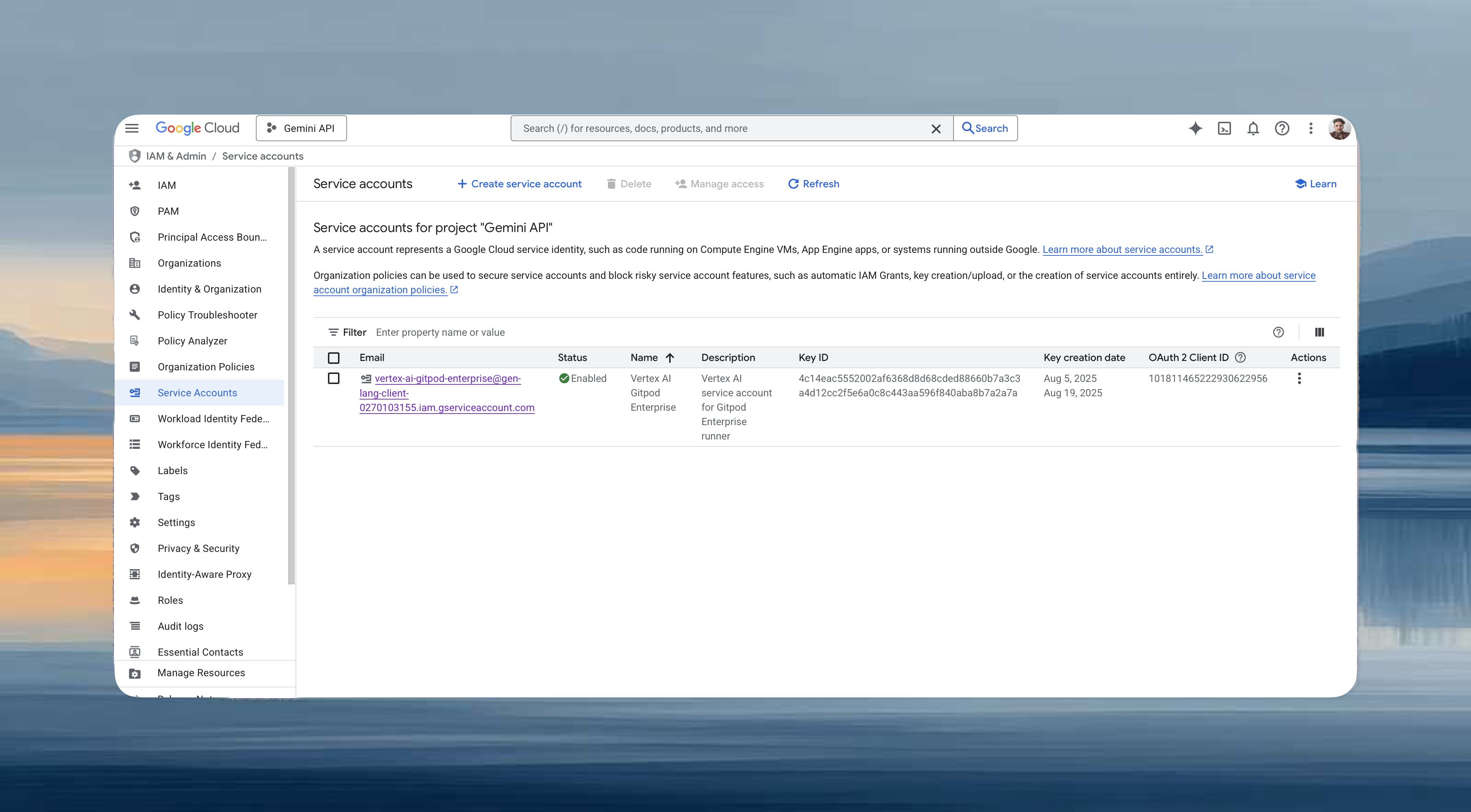Open the Actions three-dot menu for the account
The image size is (1471, 812).
tap(1299, 378)
